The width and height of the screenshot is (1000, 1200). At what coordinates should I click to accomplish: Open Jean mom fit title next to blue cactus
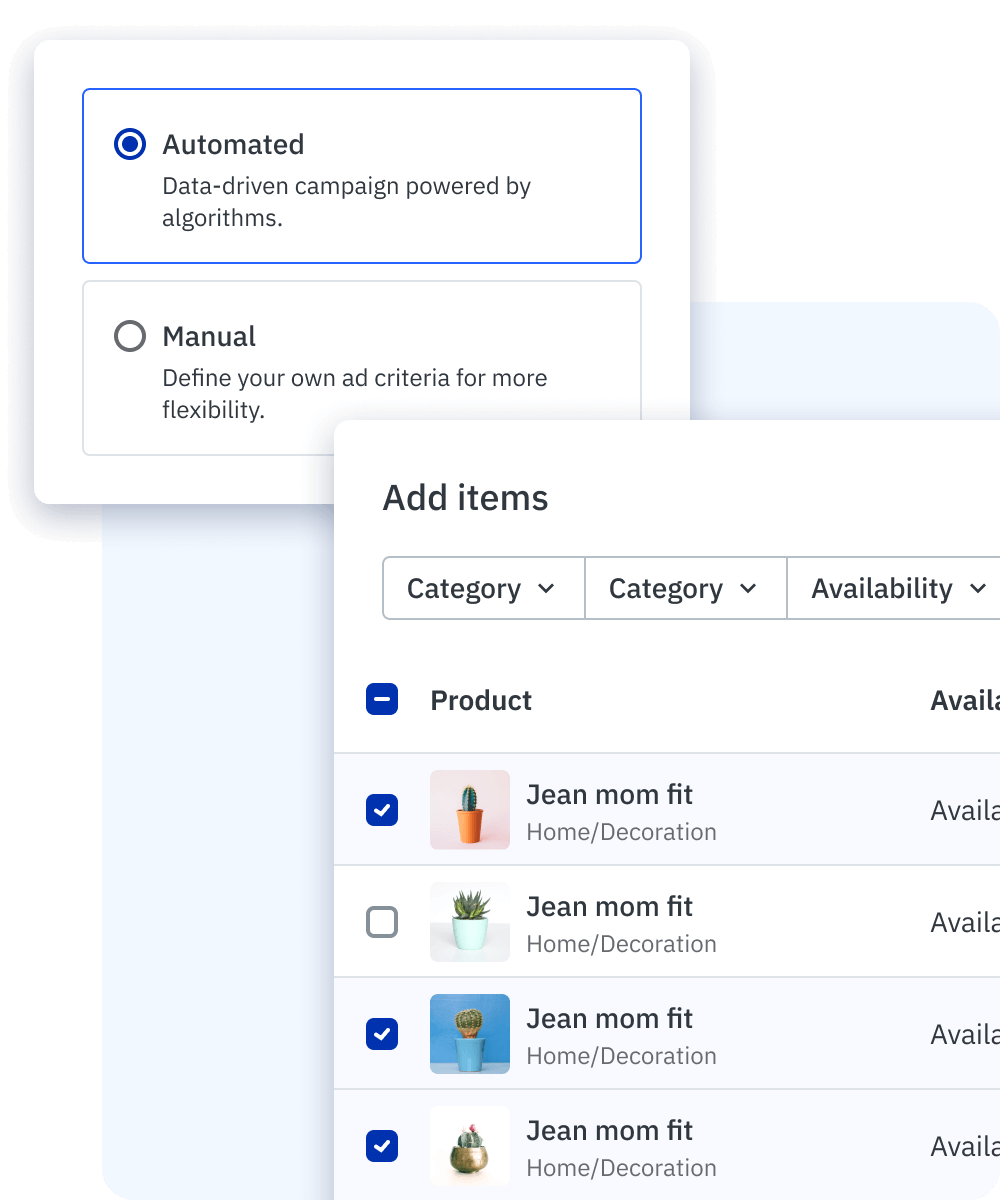[609, 1019]
